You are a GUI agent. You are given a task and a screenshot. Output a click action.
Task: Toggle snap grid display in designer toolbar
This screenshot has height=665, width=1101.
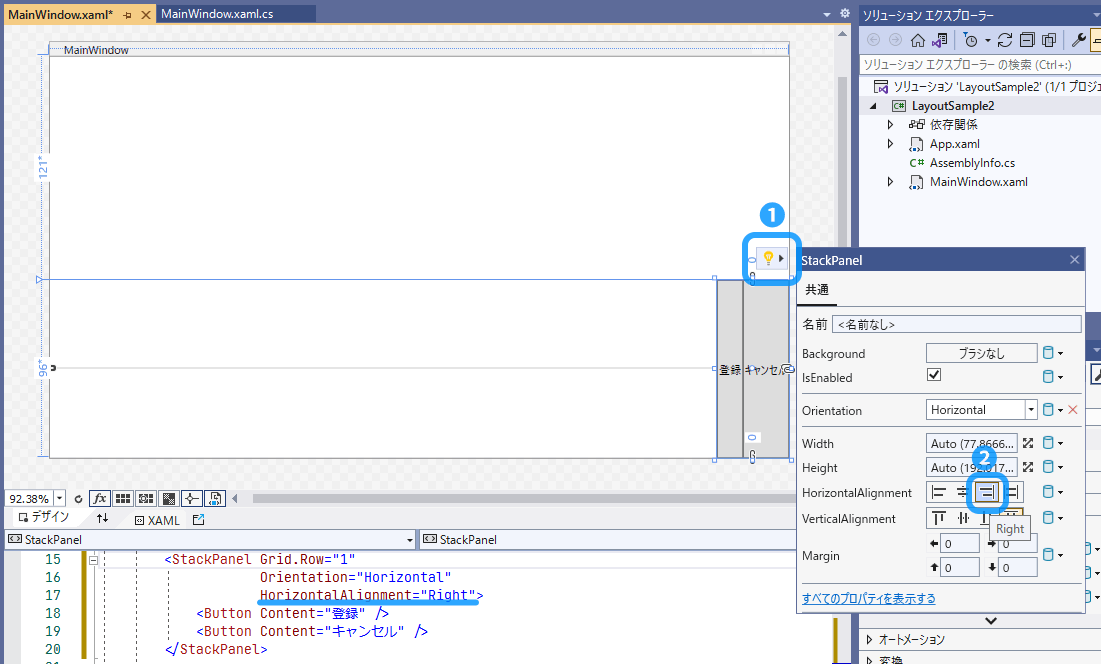point(122,498)
